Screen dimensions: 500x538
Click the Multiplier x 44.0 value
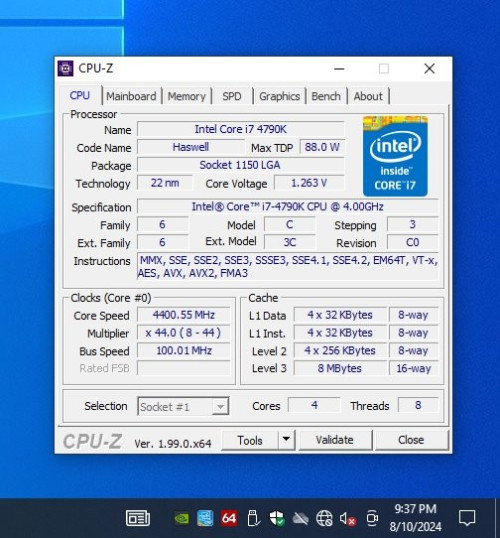click(184, 333)
